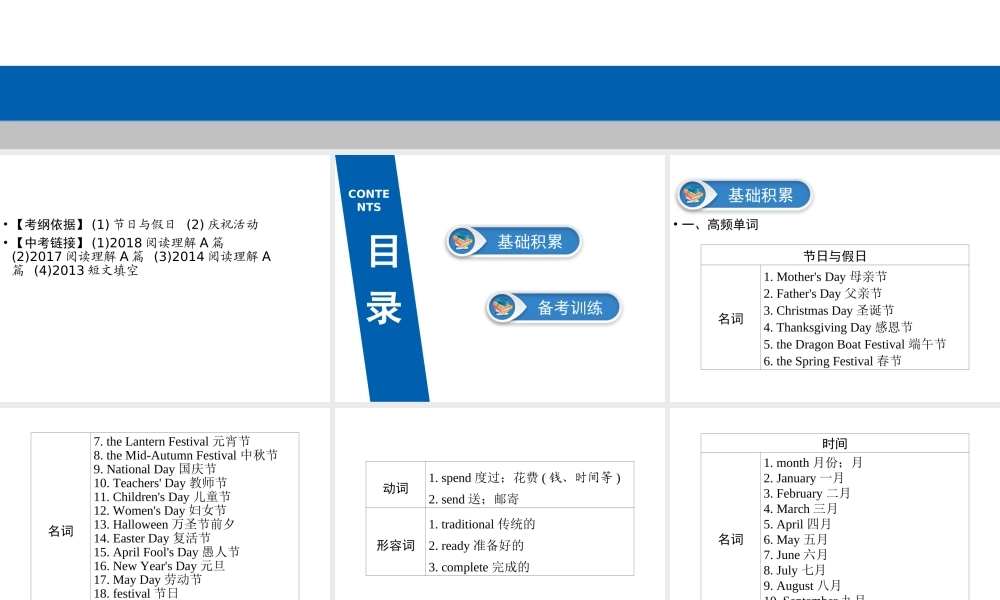Click the April Fool's Day 愚人节 row
1000x600 pixels.
166,552
